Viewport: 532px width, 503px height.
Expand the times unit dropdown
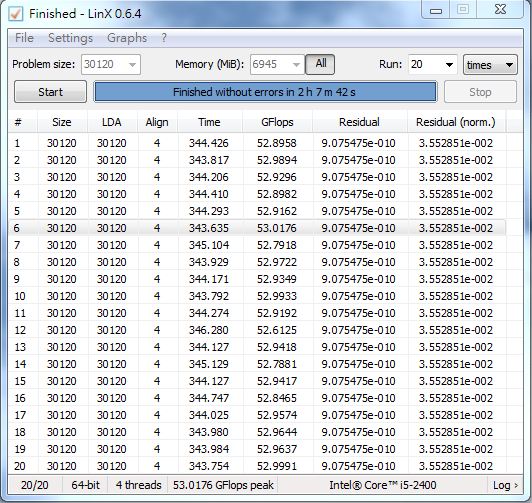[490, 64]
